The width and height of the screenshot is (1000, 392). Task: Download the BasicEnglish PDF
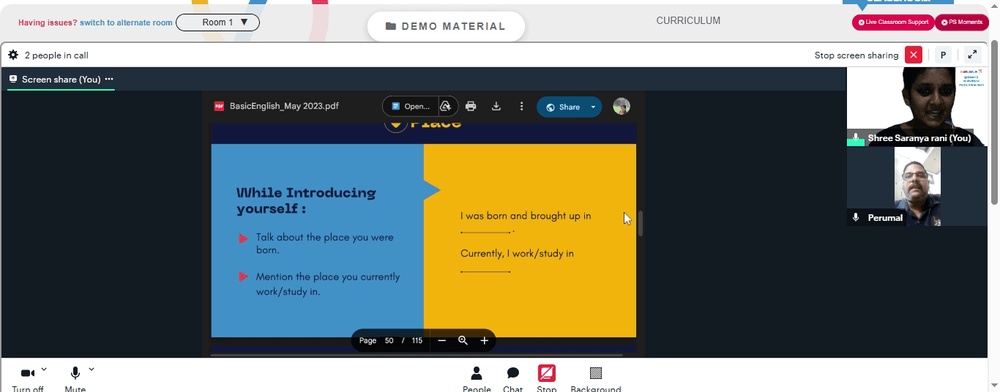point(496,106)
